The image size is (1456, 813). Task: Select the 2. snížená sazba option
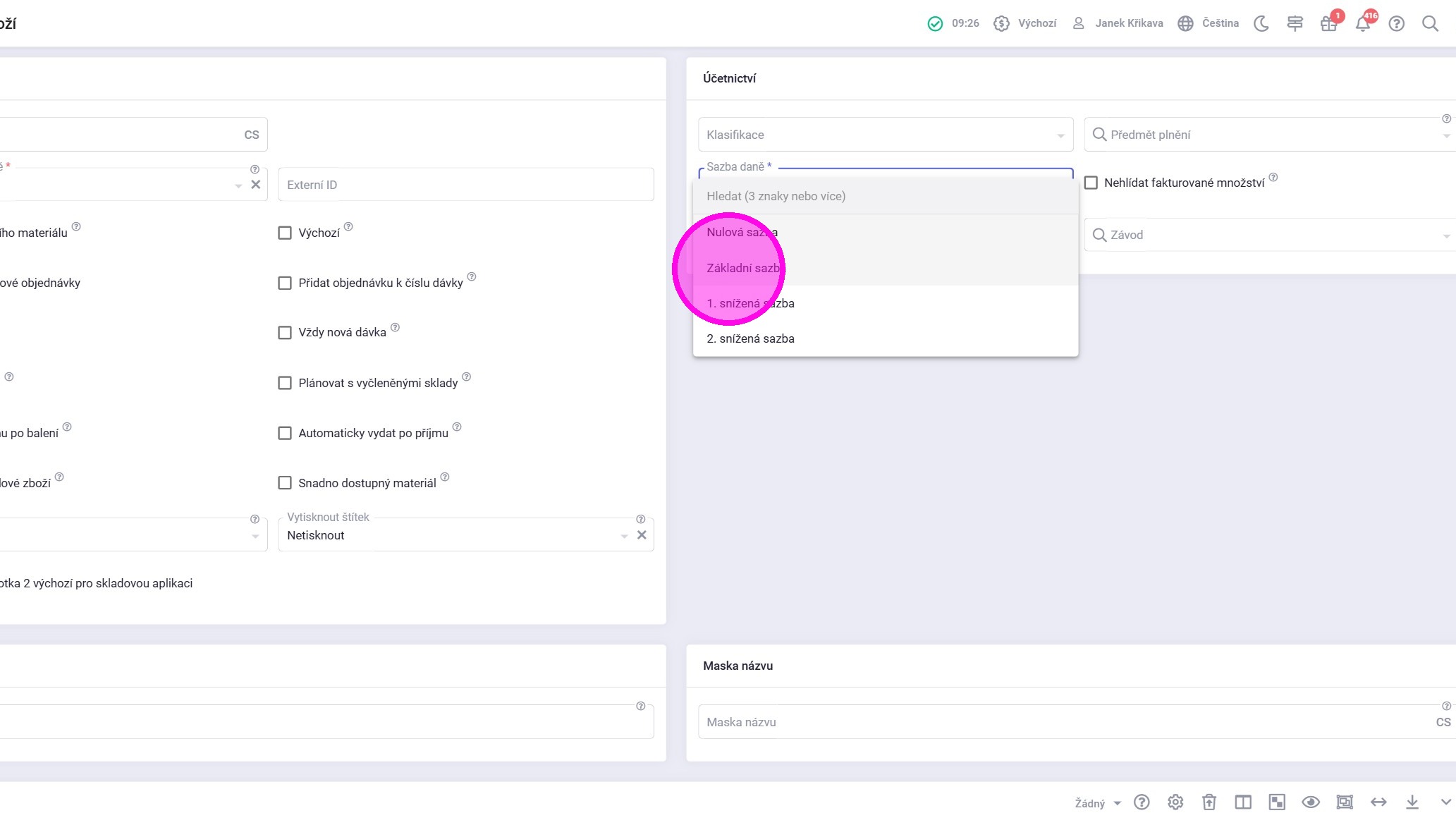[x=751, y=338]
